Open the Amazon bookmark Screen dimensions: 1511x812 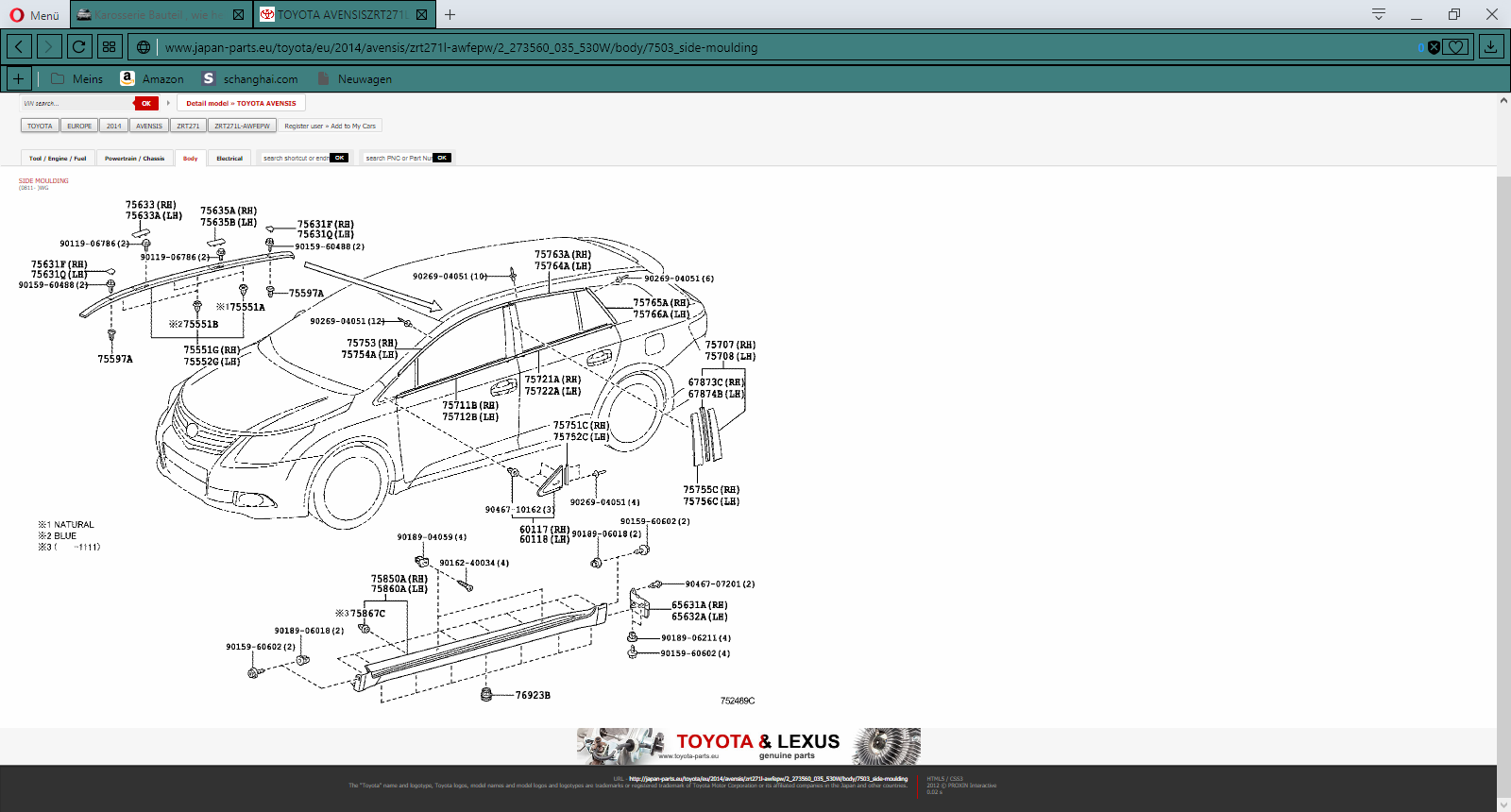pyautogui.click(x=152, y=79)
